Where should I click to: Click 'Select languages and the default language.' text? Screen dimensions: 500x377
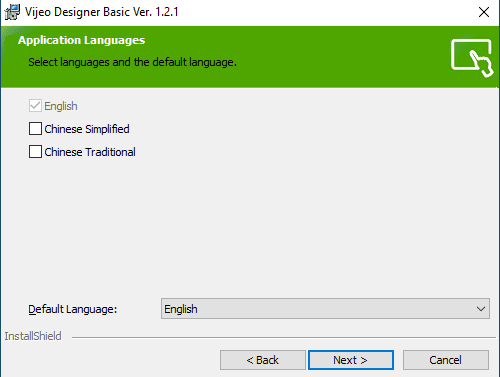click(x=132, y=62)
